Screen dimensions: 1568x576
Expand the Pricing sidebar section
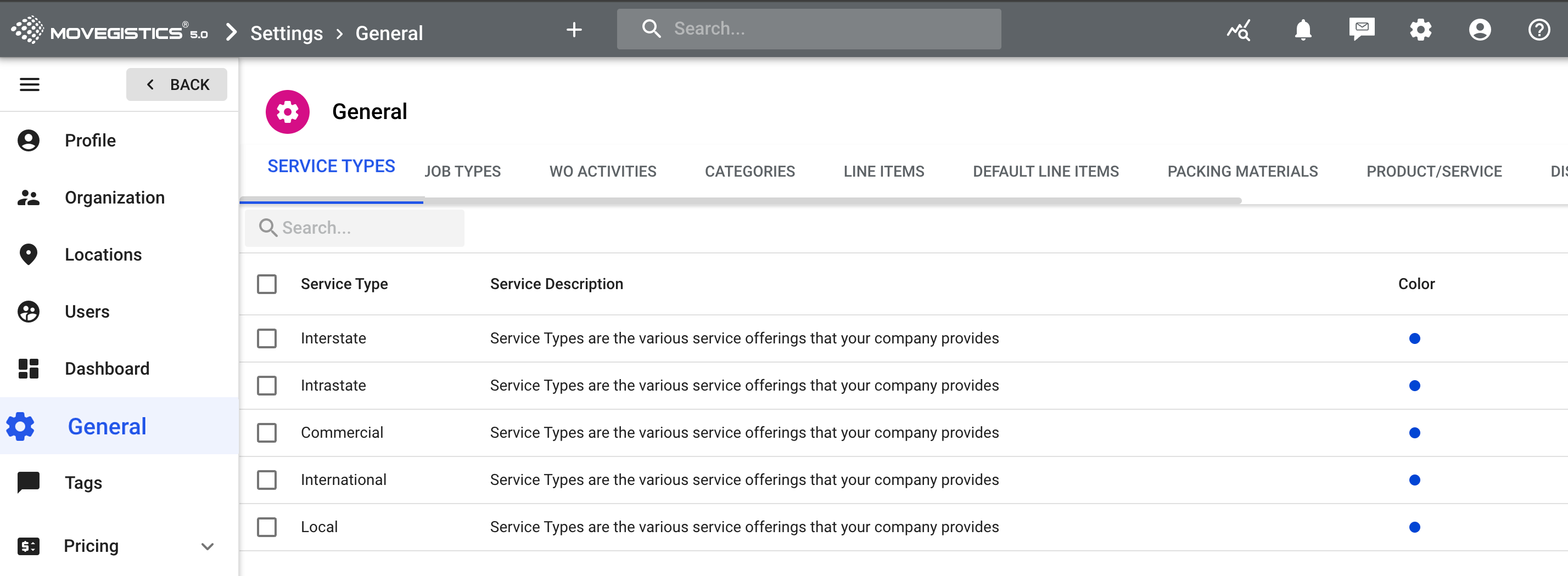pyautogui.click(x=207, y=546)
